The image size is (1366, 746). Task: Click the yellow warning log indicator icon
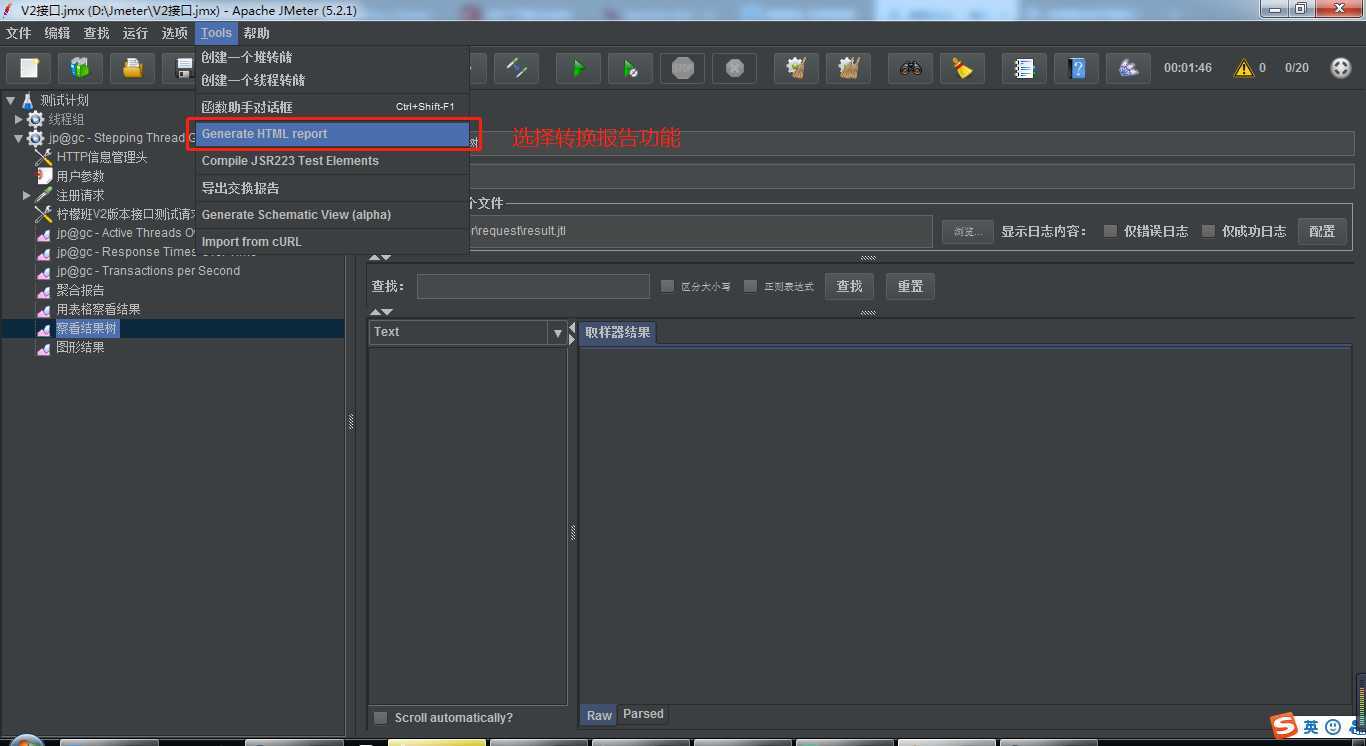pyautogui.click(x=1243, y=68)
